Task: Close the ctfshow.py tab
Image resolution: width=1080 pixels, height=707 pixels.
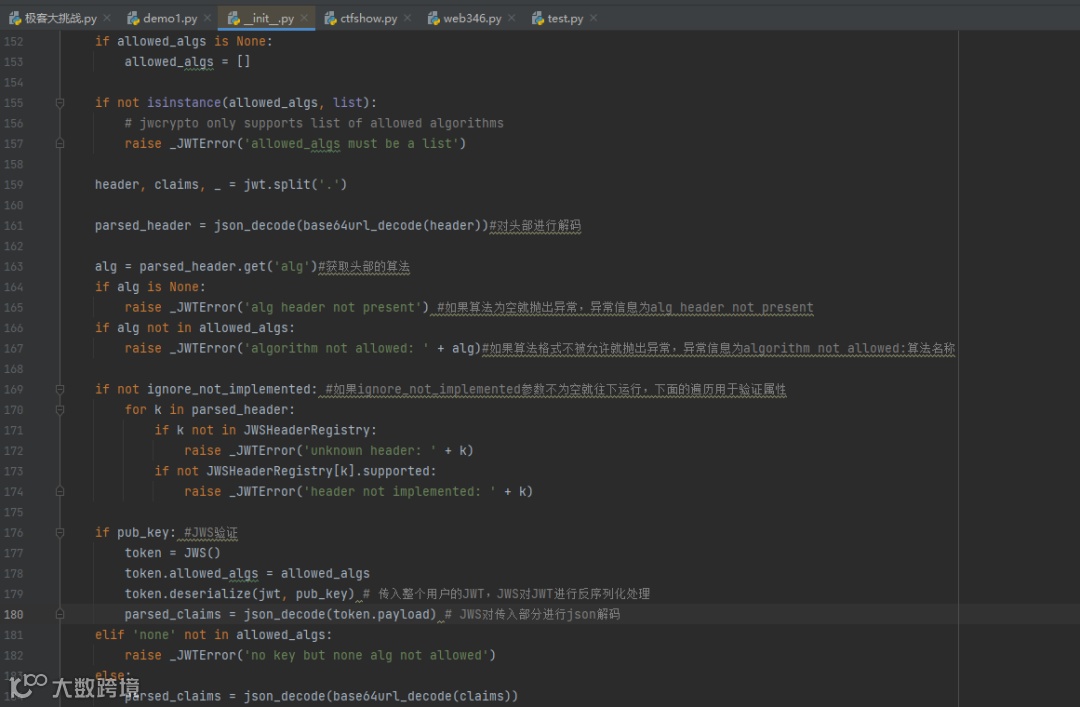Action: pos(408,18)
